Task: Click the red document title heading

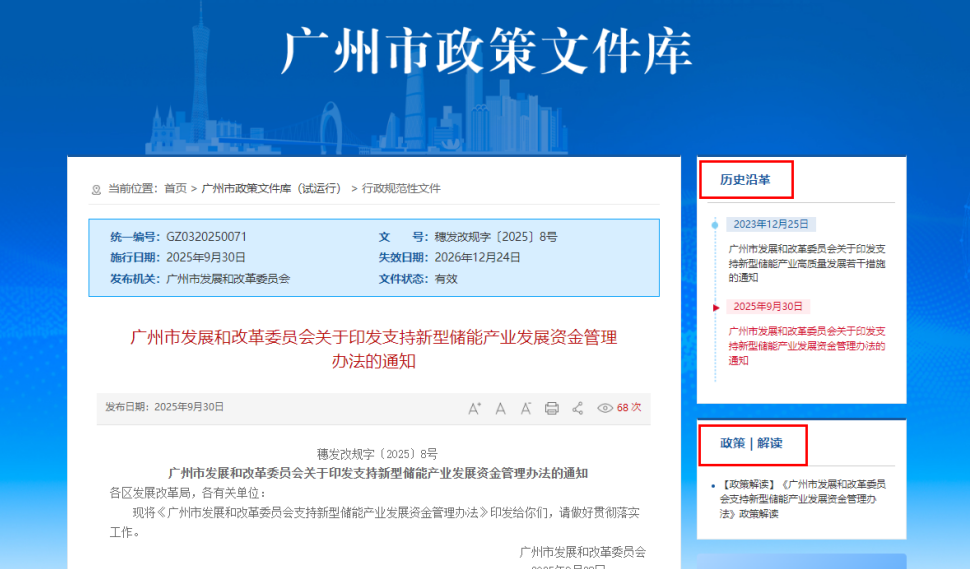Action: coord(373,349)
